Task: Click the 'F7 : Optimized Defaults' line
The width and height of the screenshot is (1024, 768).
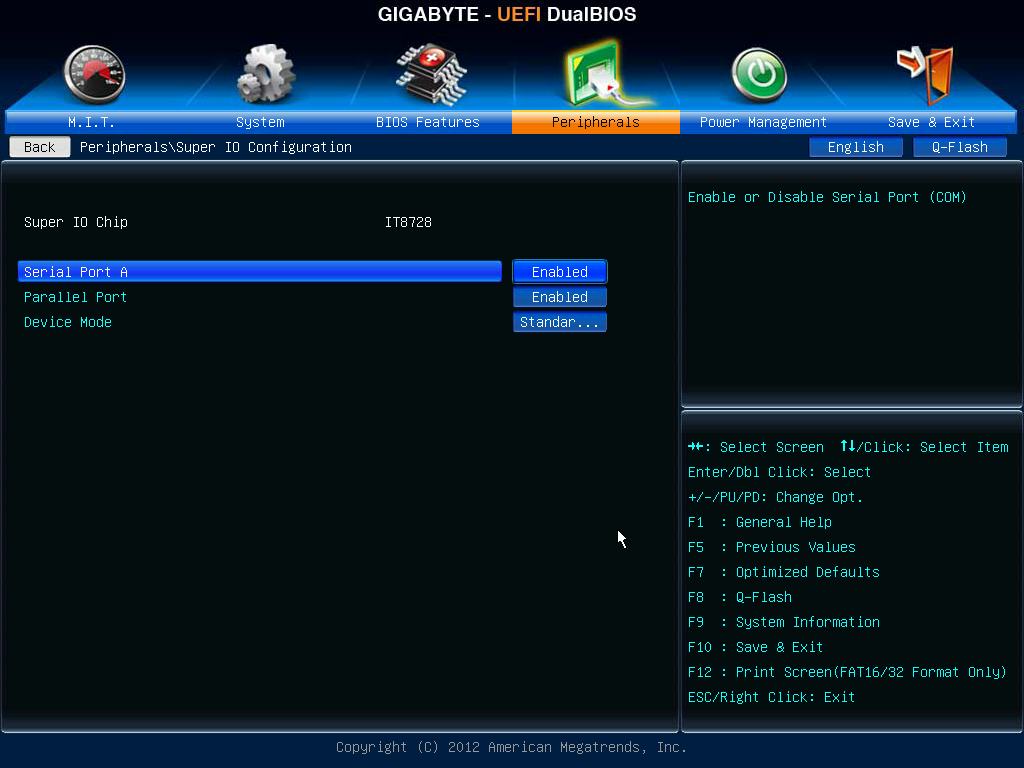Action: [784, 572]
